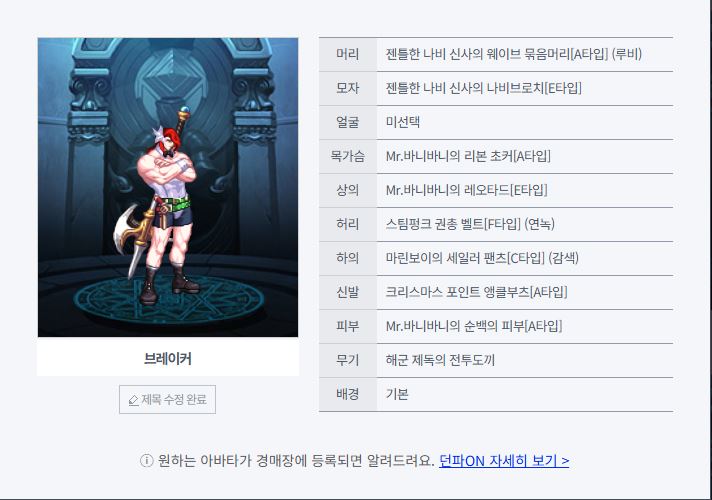Click the 배경 category label cell

[x=348, y=394]
